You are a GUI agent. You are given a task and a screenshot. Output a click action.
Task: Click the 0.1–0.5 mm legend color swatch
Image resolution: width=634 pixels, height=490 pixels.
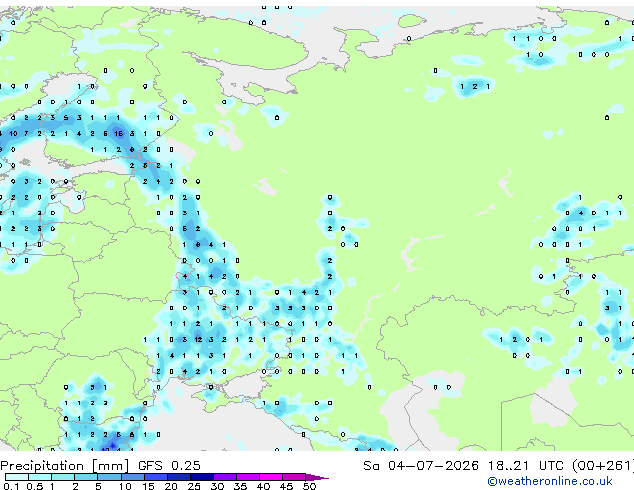tap(17, 477)
